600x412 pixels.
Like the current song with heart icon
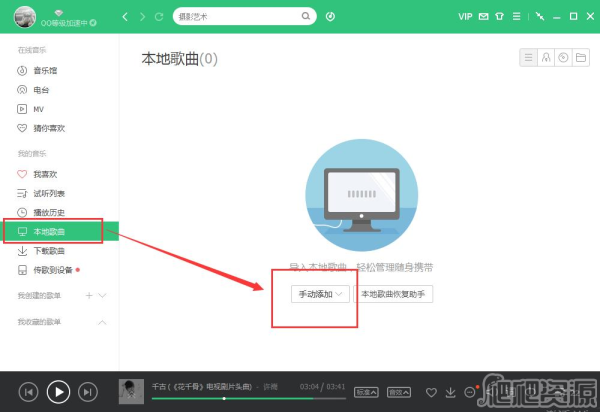click(431, 392)
